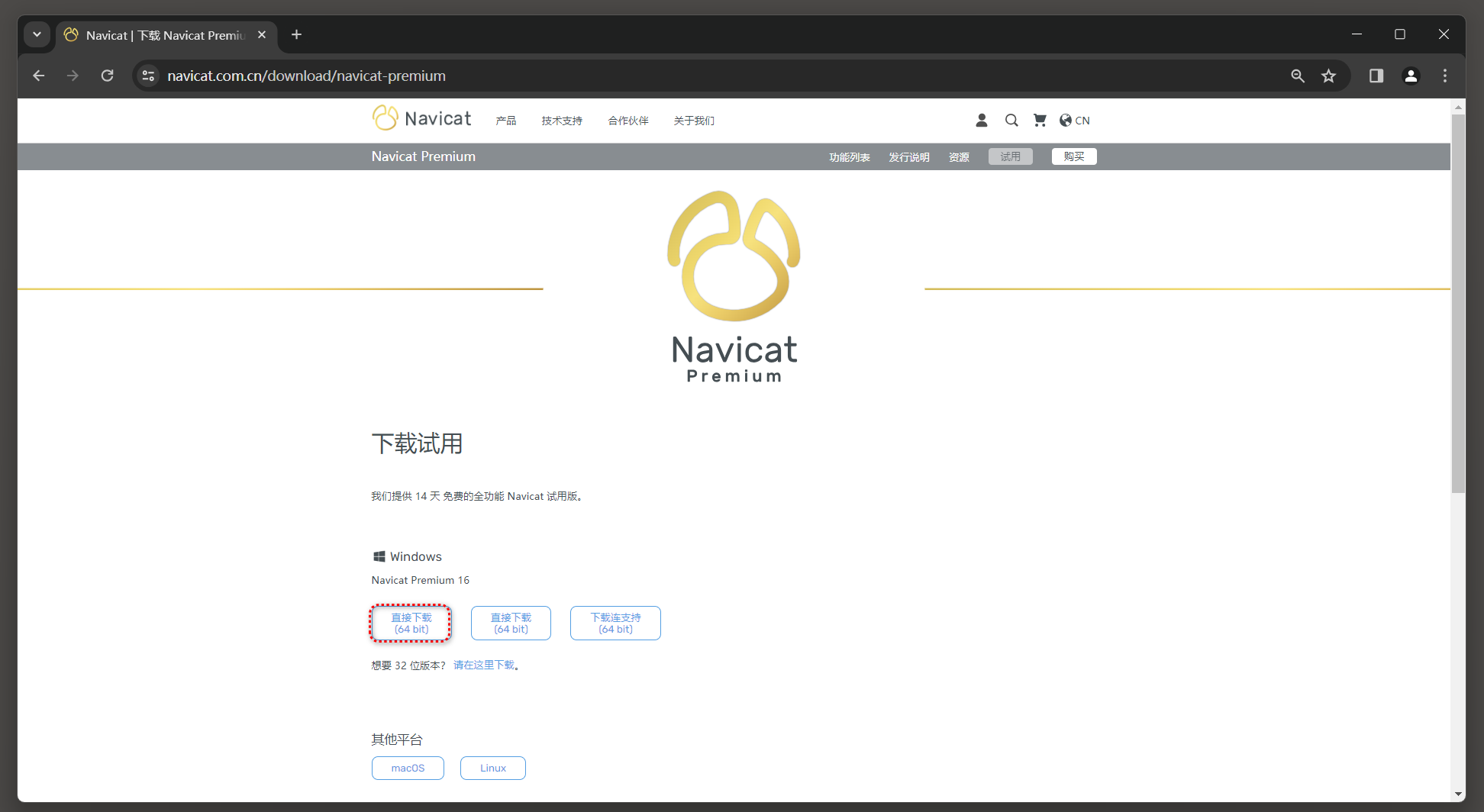Screen dimensions: 1484x812
Task: Click the Navicat Premium title in product bar
Action: point(424,156)
